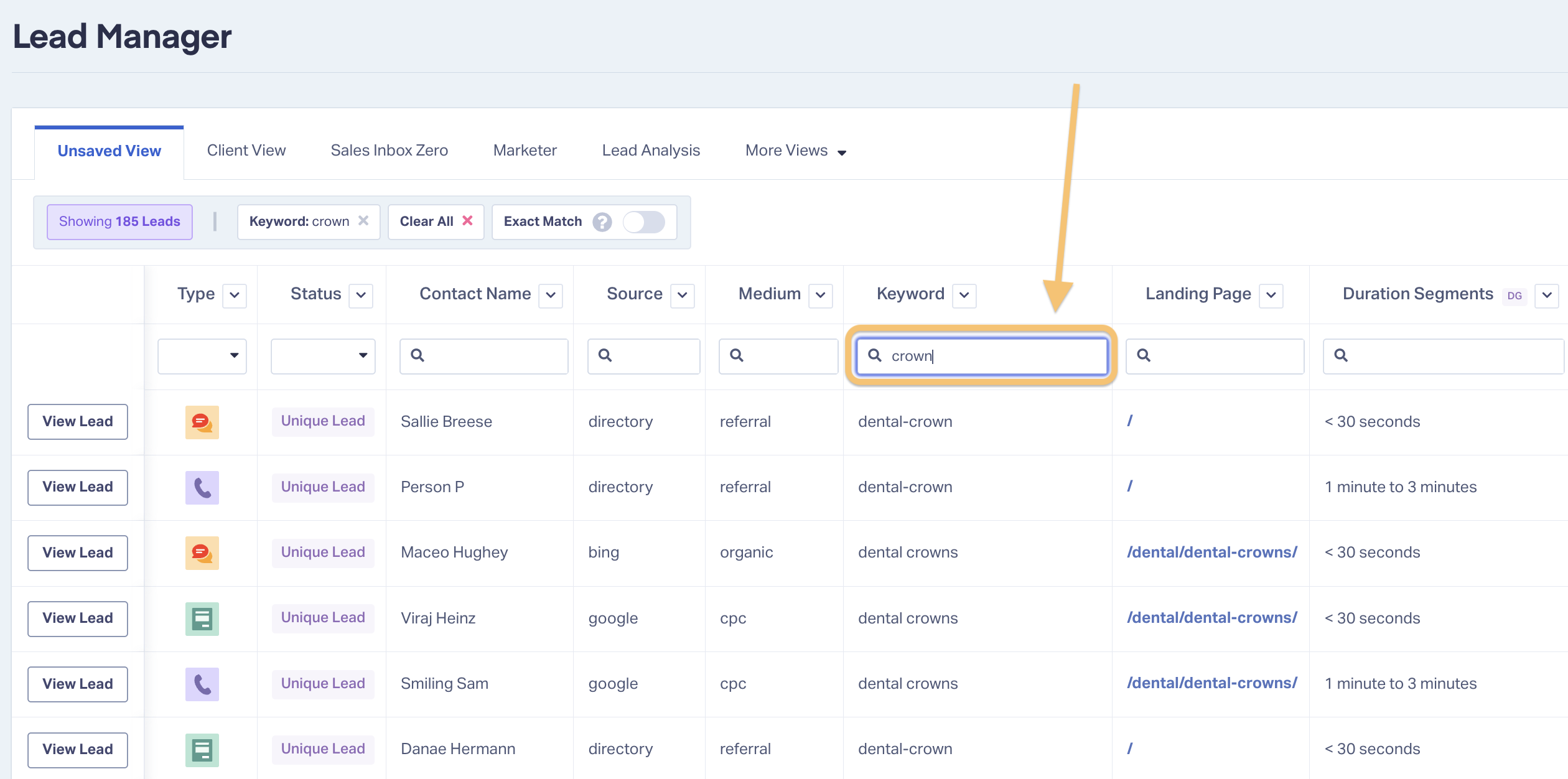
Task: Click the bing source cell
Action: click(x=604, y=553)
